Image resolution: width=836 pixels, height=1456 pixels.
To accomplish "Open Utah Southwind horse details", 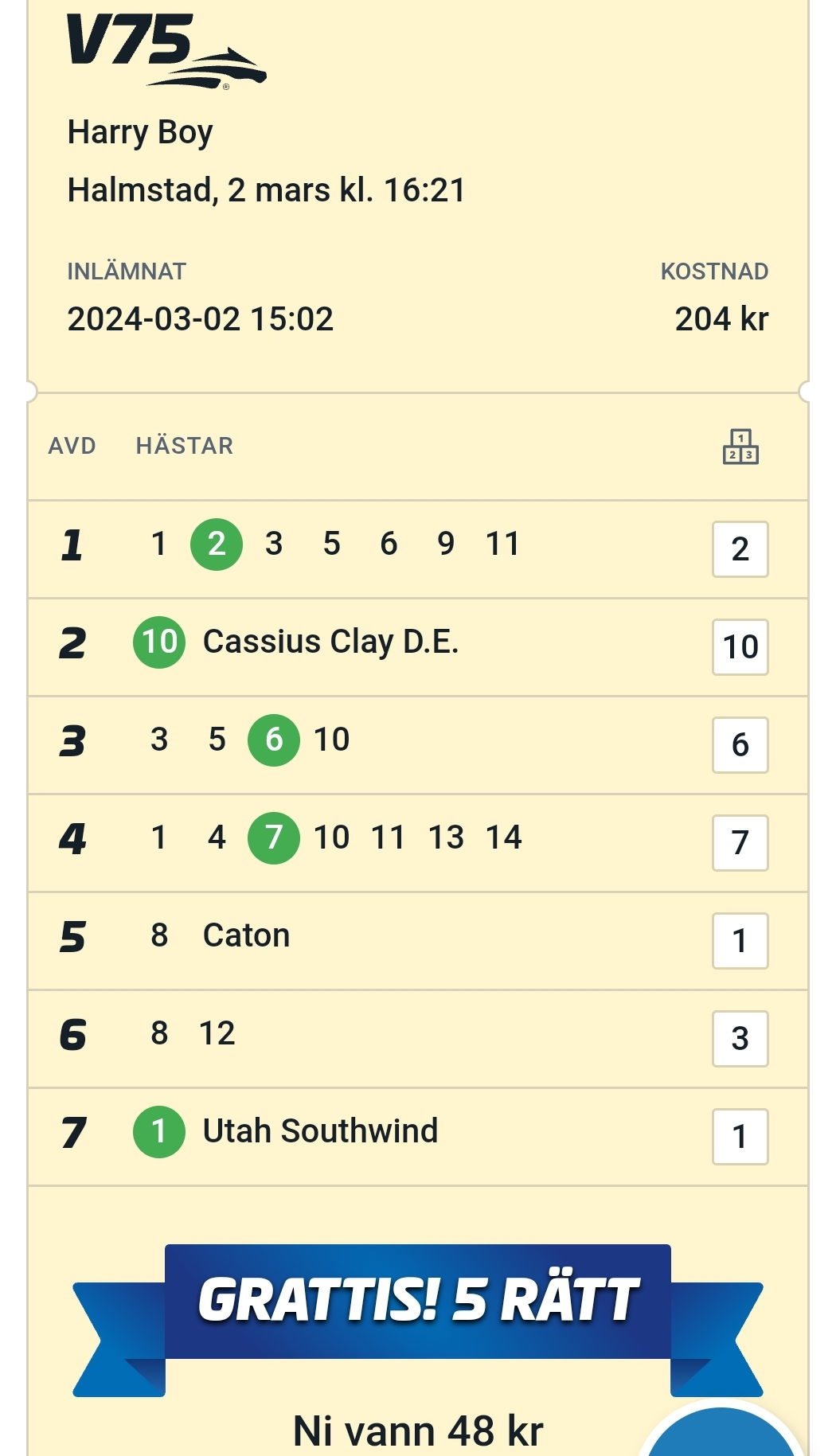I will tap(321, 1131).
